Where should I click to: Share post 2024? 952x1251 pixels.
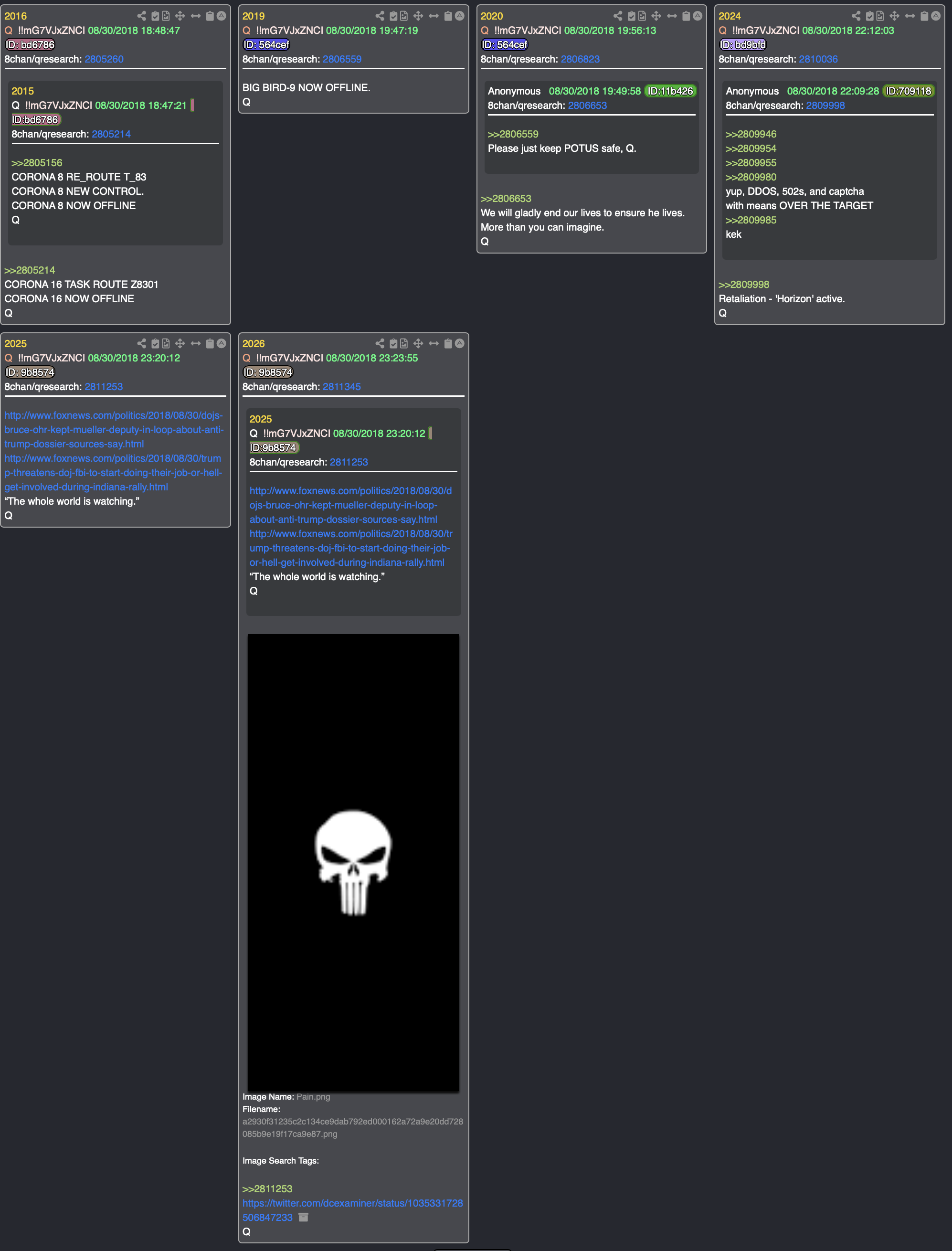click(856, 16)
